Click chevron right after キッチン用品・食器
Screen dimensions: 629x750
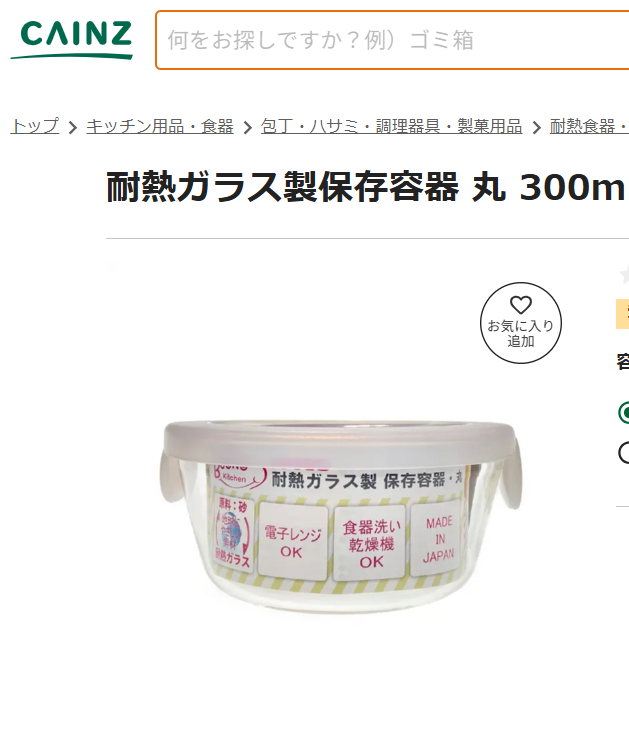(x=247, y=127)
